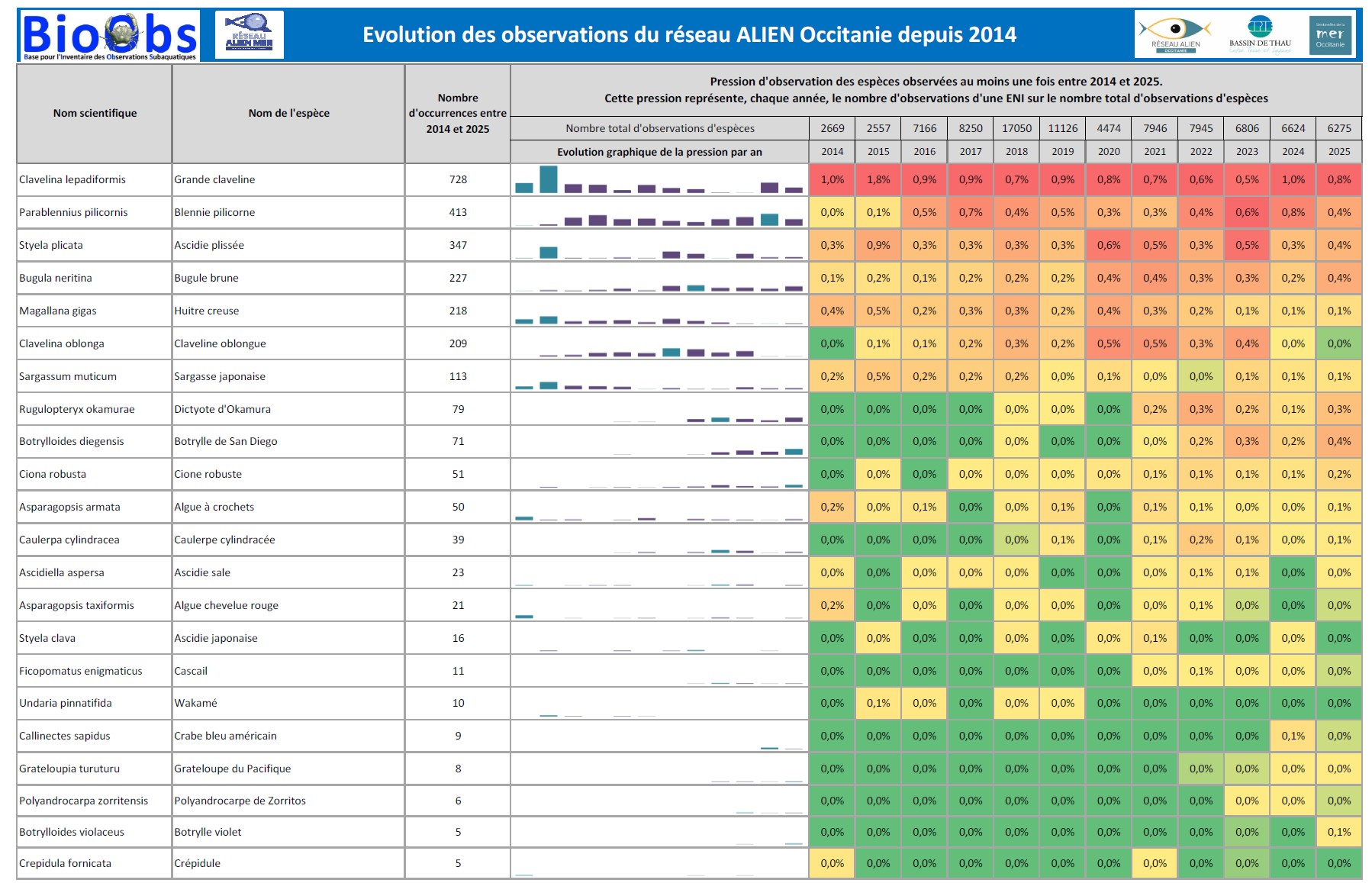Click the Wakamé species name cell
This screenshot has width=1372, height=883.
coord(196,704)
